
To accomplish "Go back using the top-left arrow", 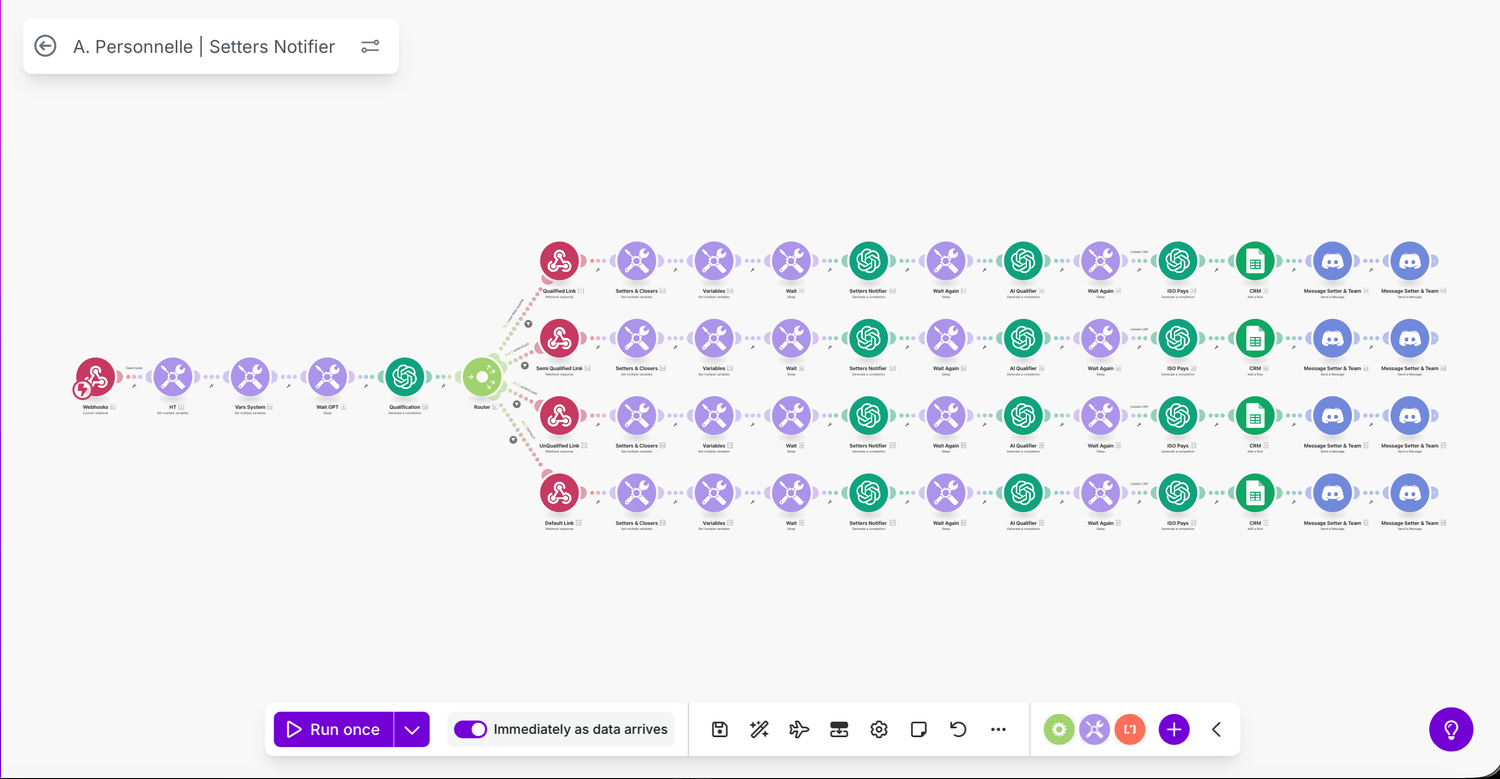I will click(45, 46).
